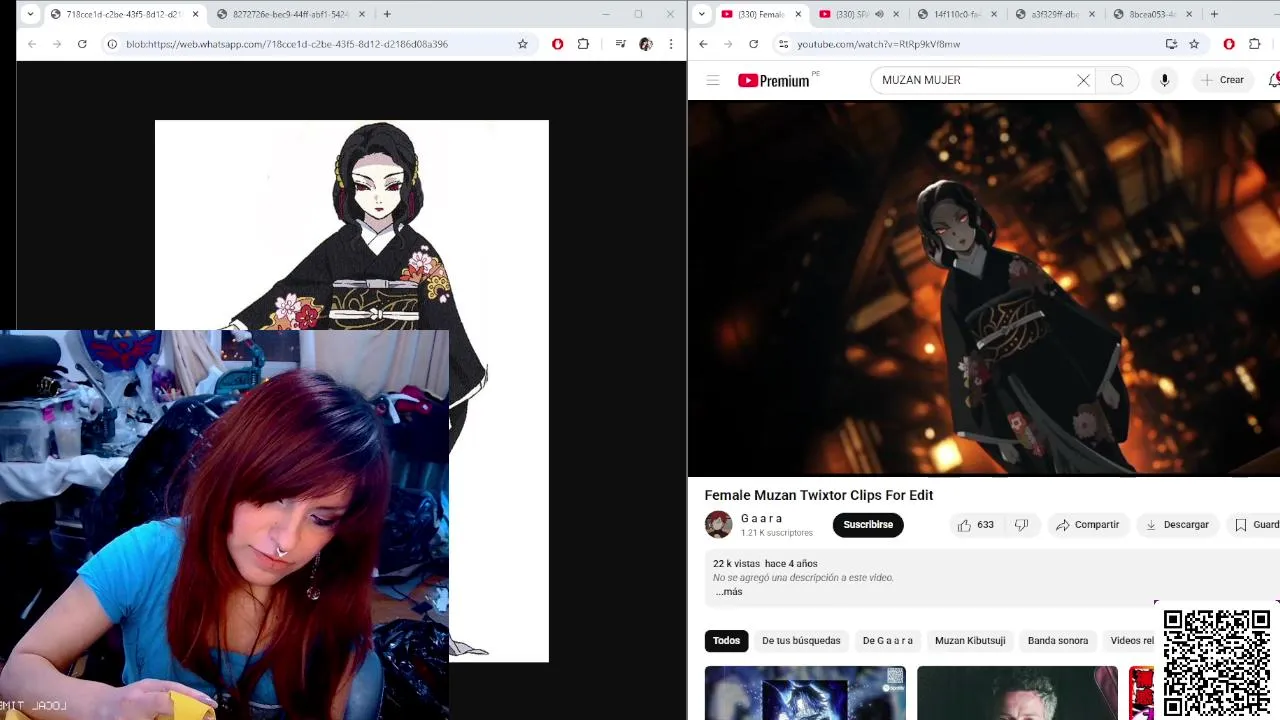This screenshot has height=720, width=1280.
Task: Open YouTube notifications bell
Action: tap(1273, 80)
